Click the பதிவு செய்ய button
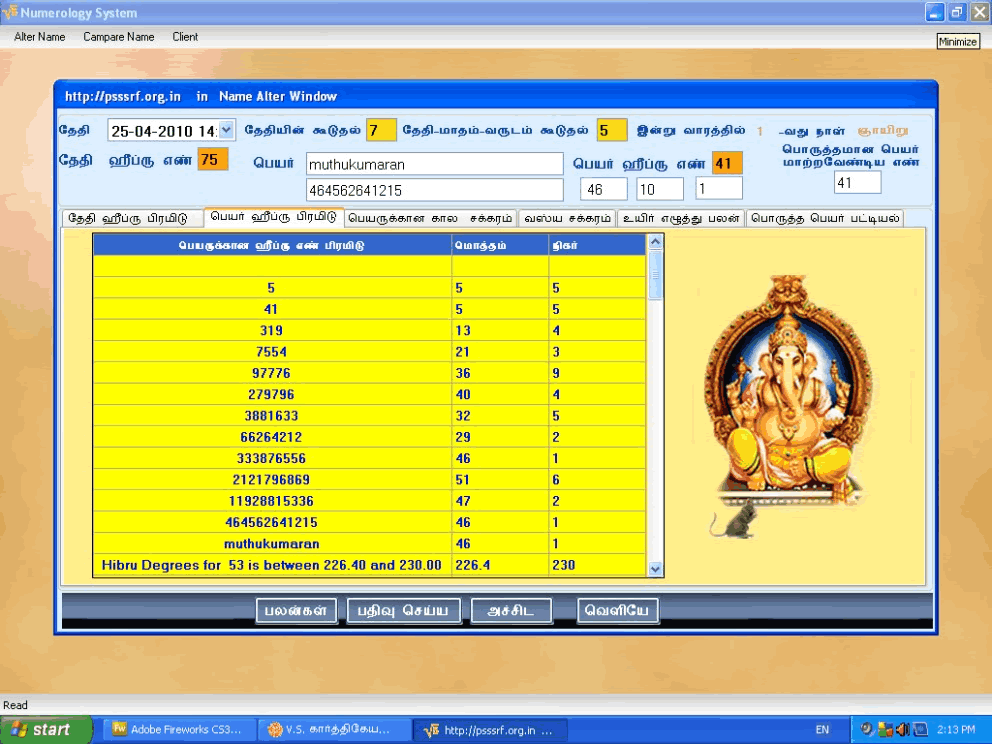 coord(403,611)
